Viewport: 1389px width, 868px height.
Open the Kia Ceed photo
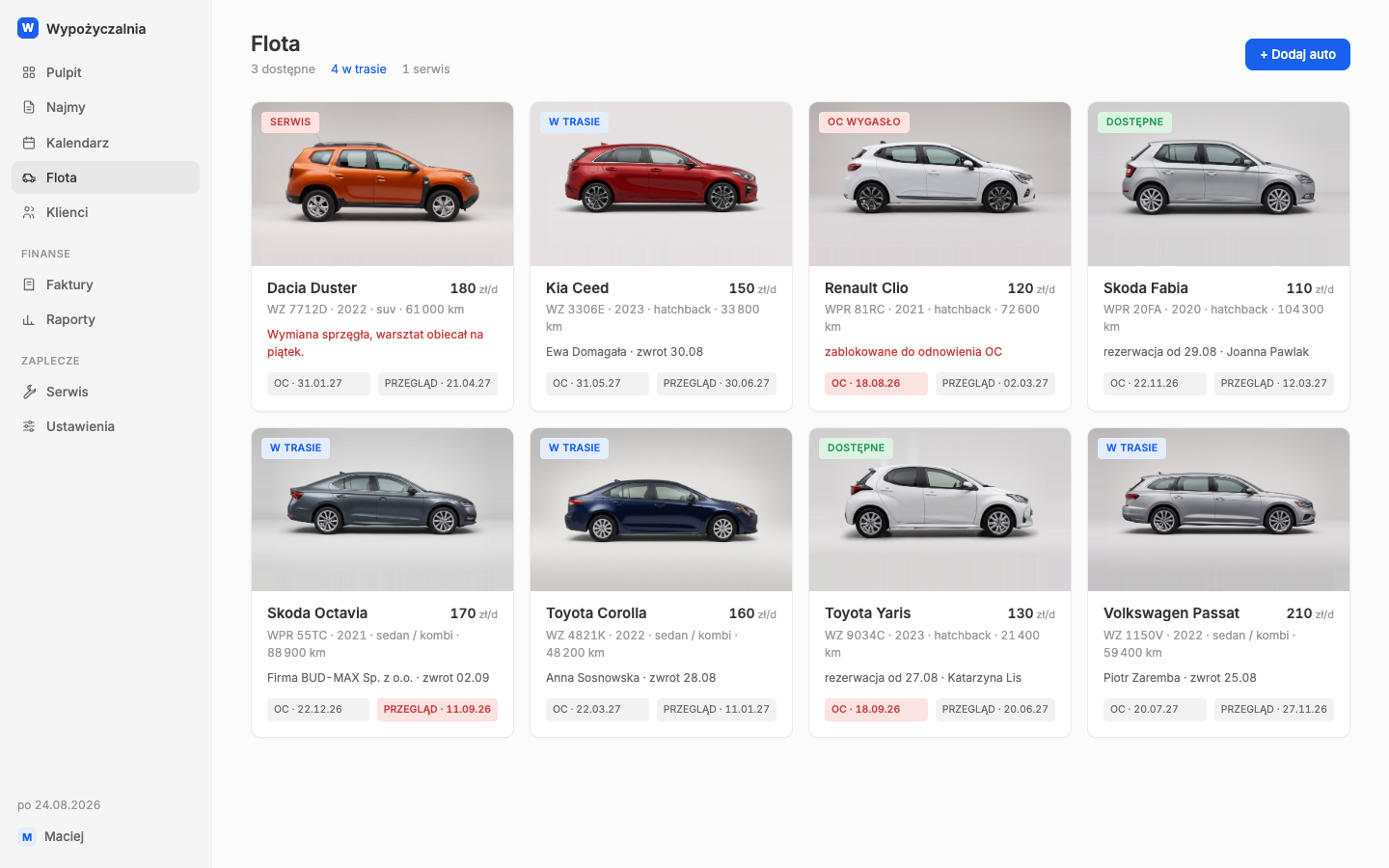pyautogui.click(x=661, y=184)
